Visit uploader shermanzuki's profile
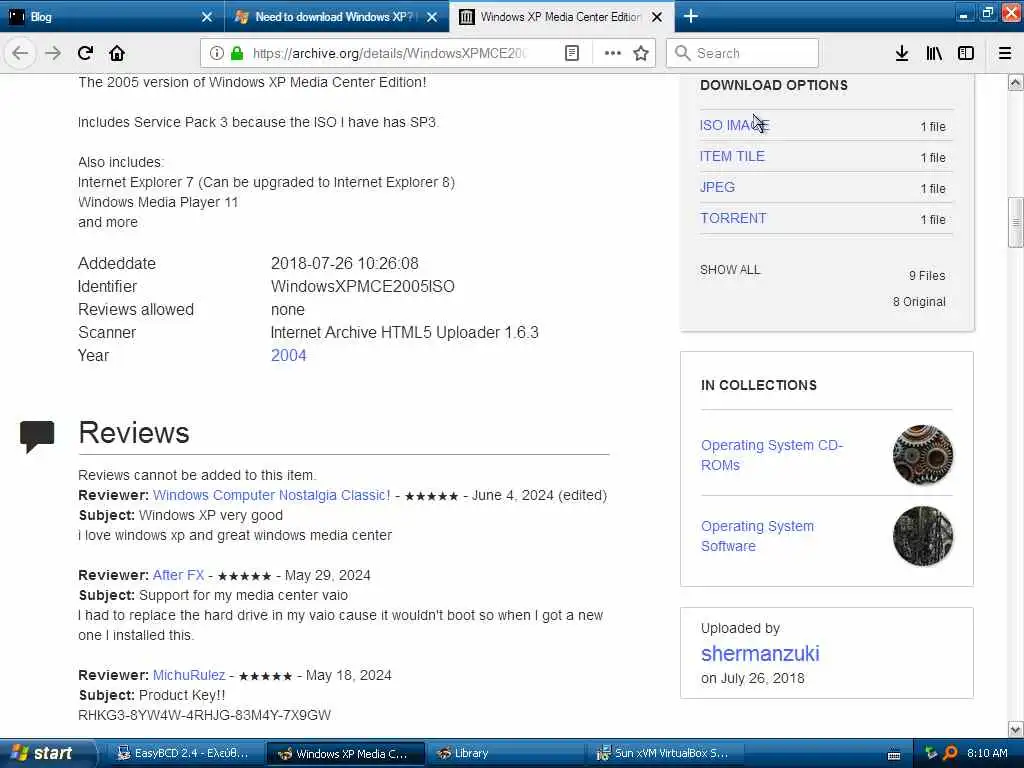 (760, 653)
